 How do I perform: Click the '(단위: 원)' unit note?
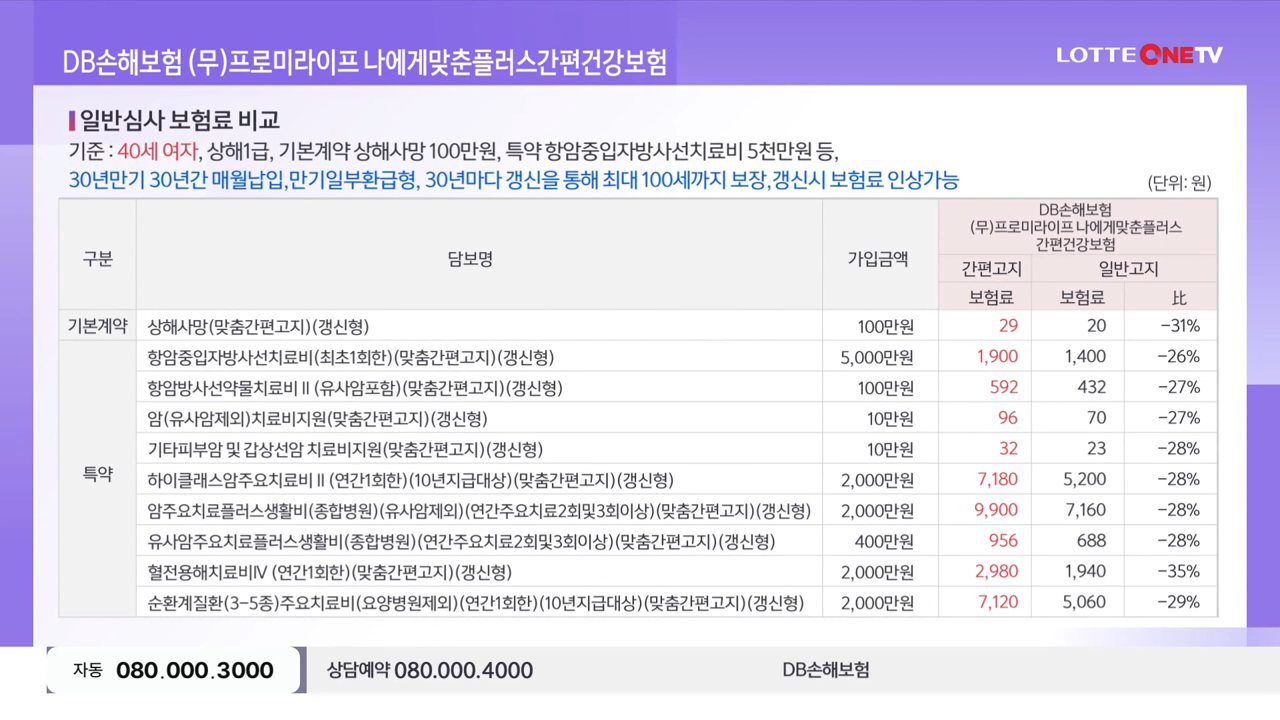click(1179, 183)
